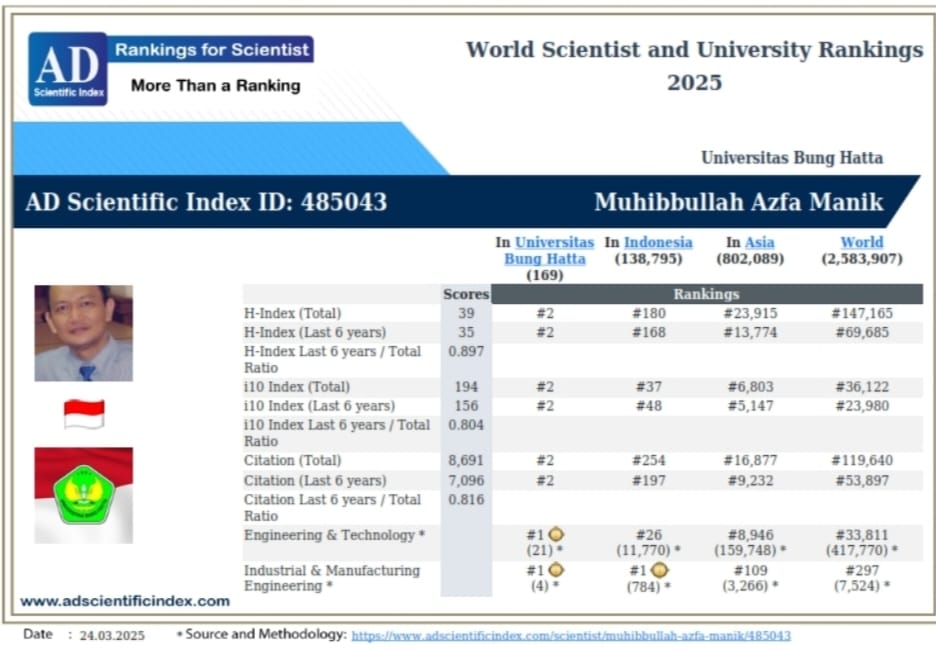Click the H-Index last 6 years score 35

click(466, 333)
